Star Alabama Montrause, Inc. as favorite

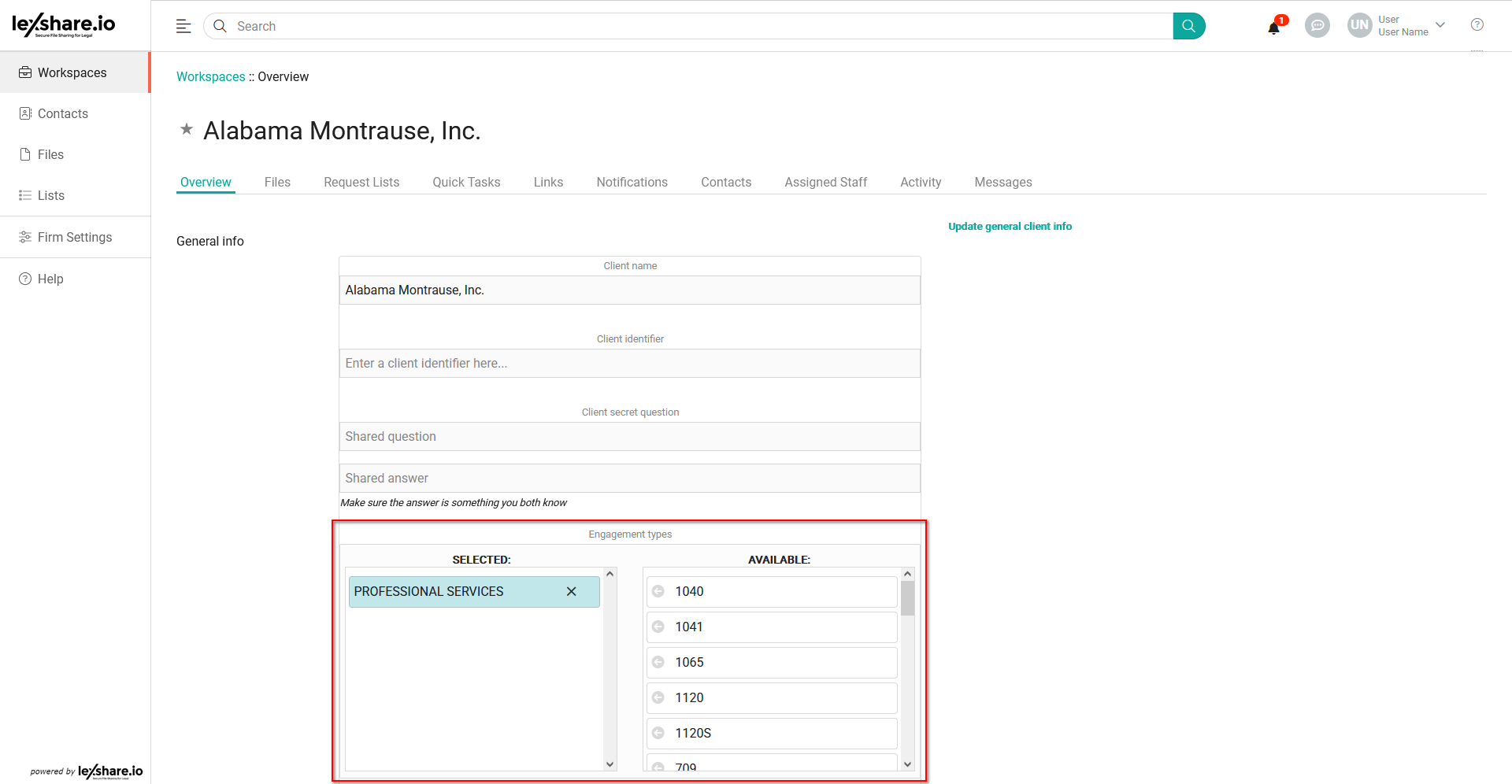[187, 129]
